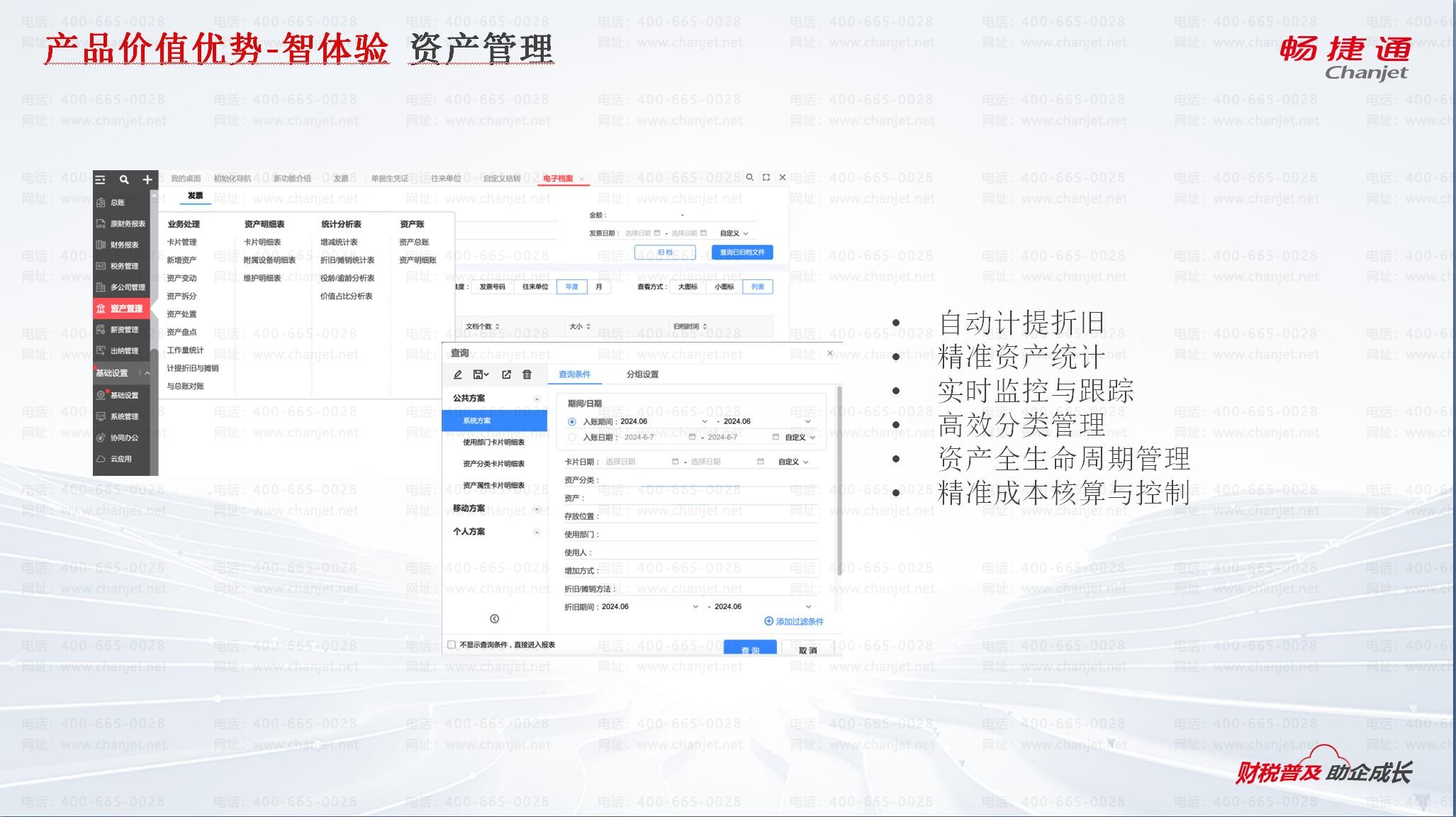The height and width of the screenshot is (817, 1456).
Task: Select the 入账日期 radio button
Action: pos(572,438)
